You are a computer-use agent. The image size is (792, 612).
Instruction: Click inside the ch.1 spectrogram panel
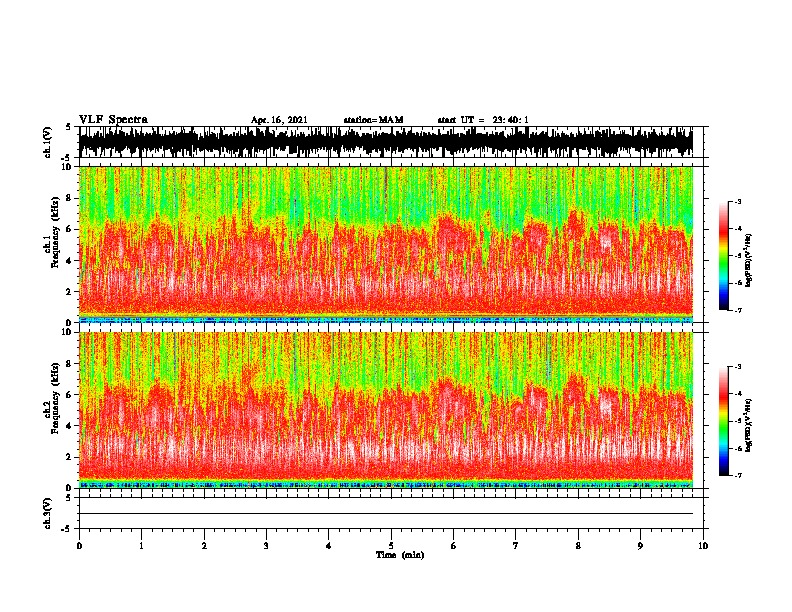tap(386, 244)
